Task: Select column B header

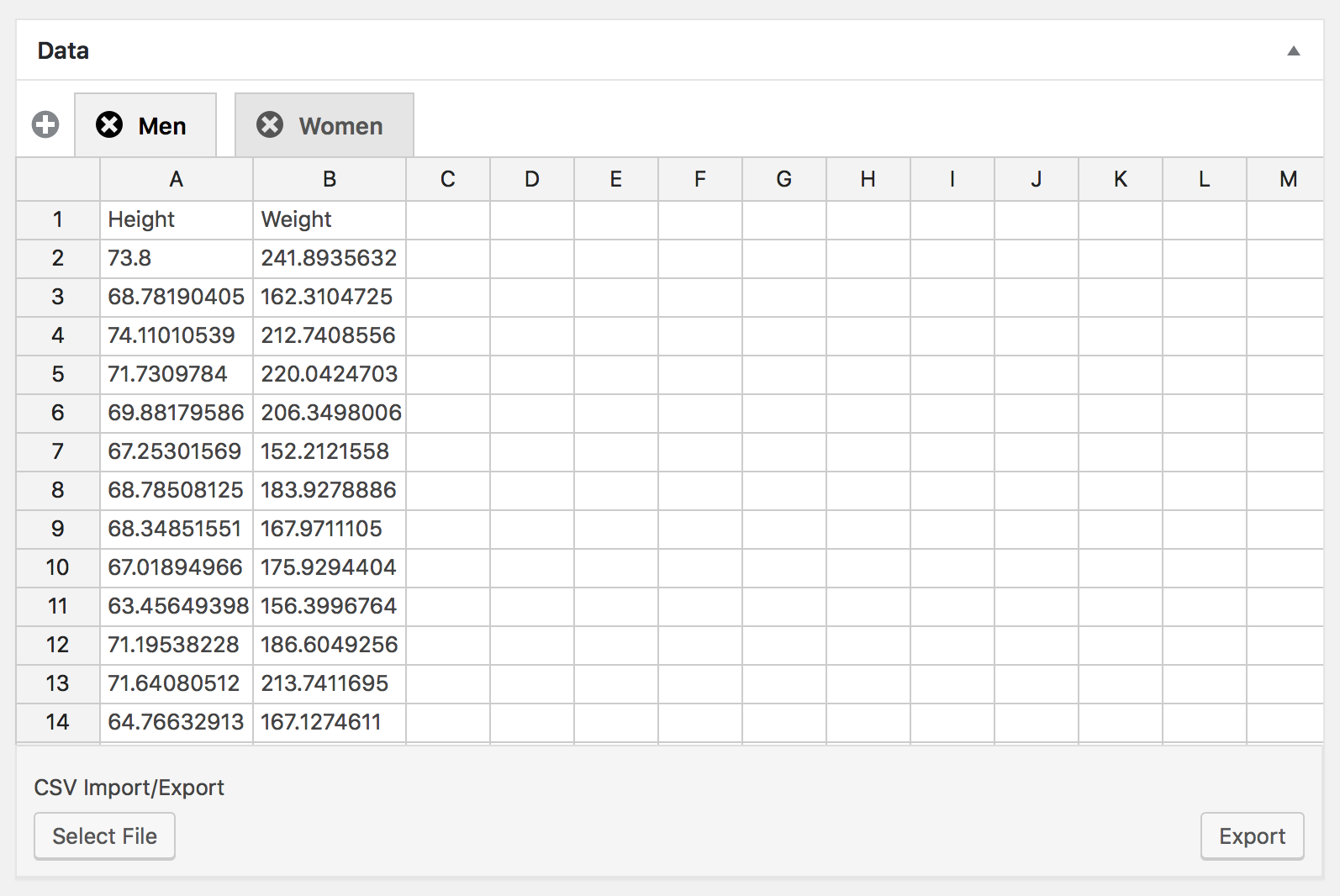Action: (330, 179)
